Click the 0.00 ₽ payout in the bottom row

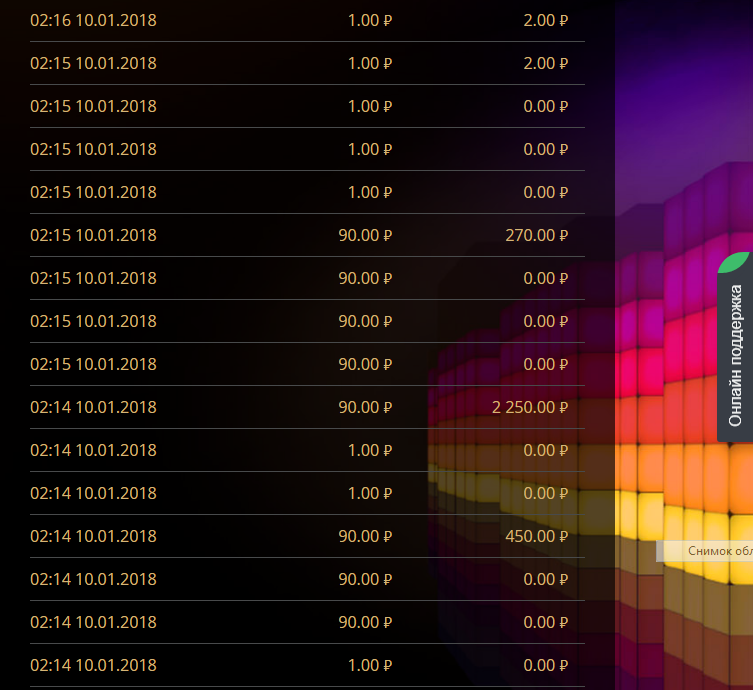(x=545, y=665)
